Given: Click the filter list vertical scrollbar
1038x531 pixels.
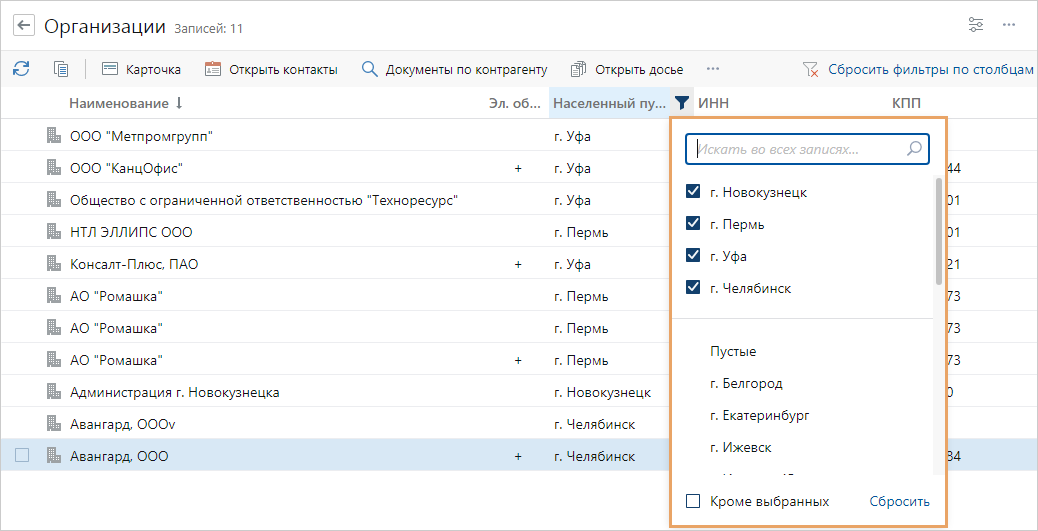Looking at the screenshot, I should click(x=937, y=232).
